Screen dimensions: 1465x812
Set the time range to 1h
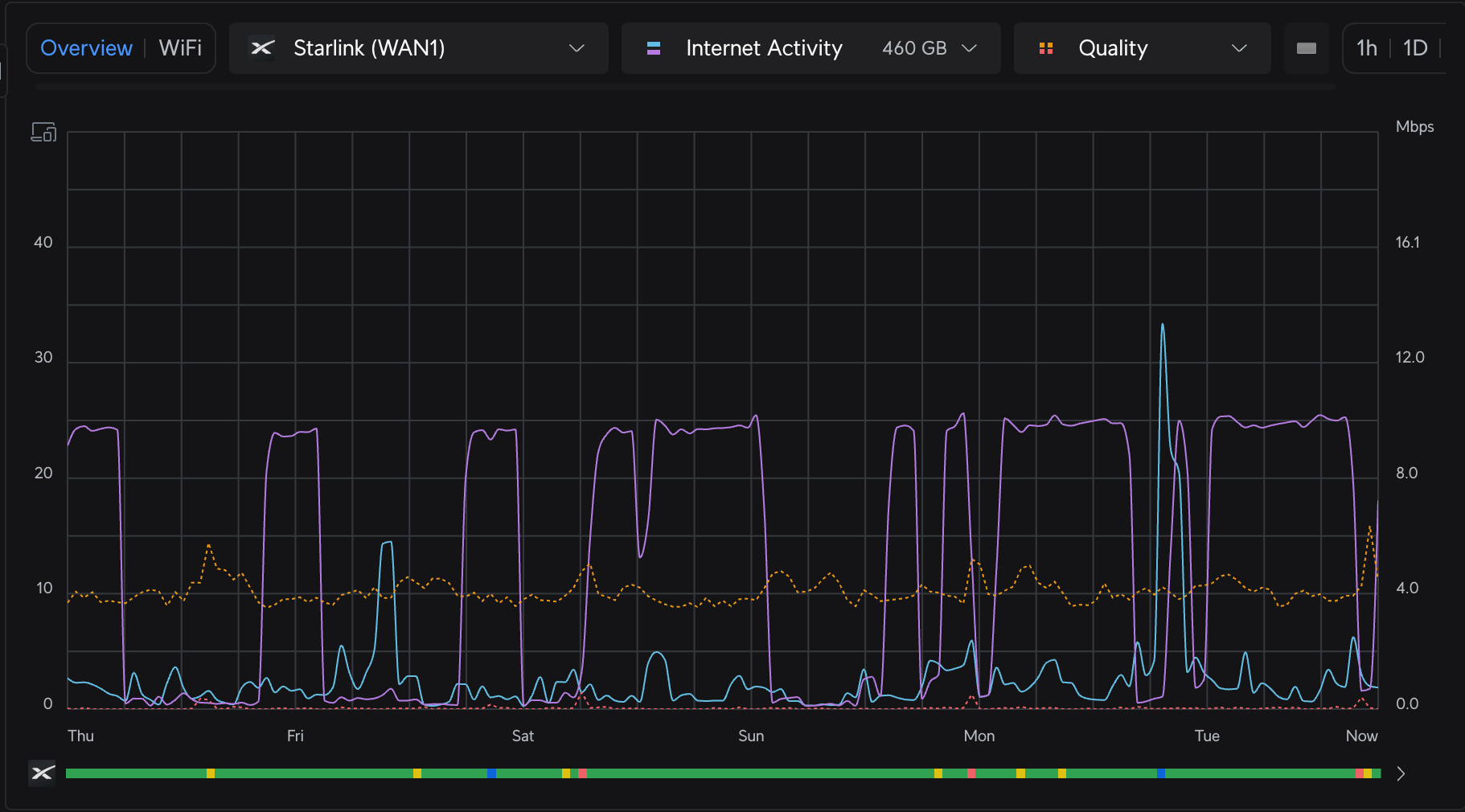(x=1367, y=48)
